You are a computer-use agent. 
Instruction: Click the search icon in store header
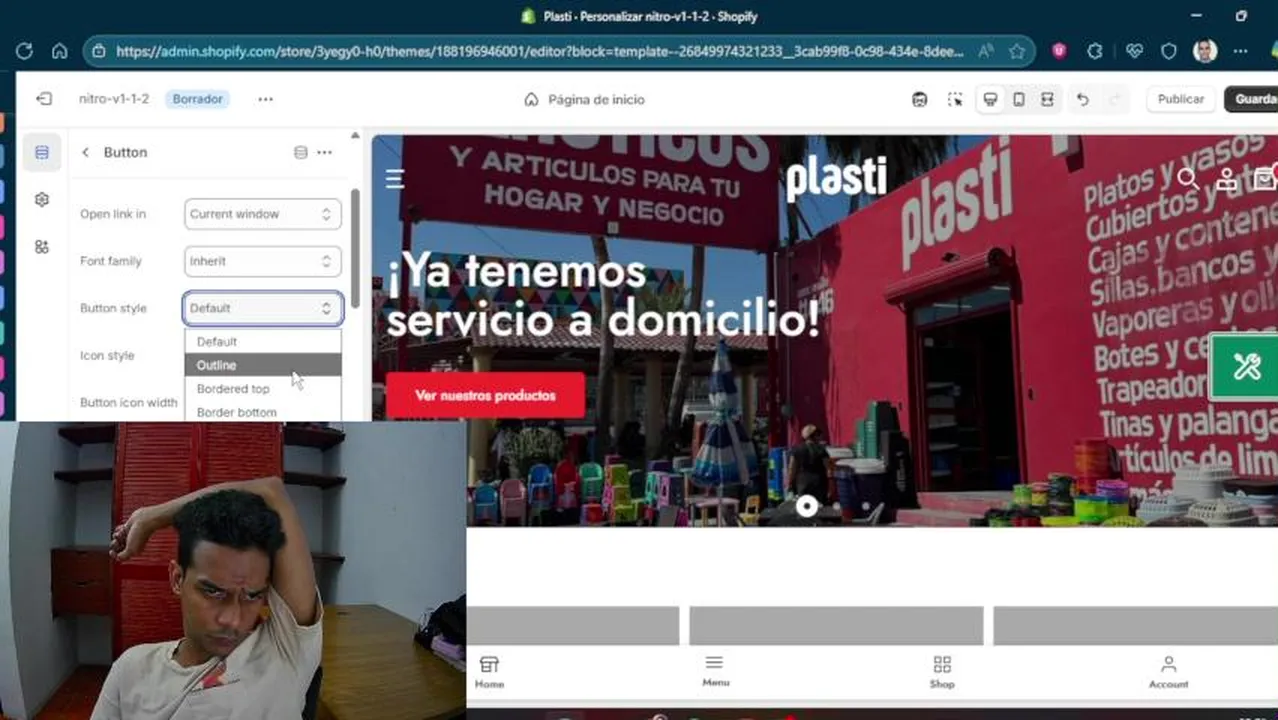point(1188,178)
